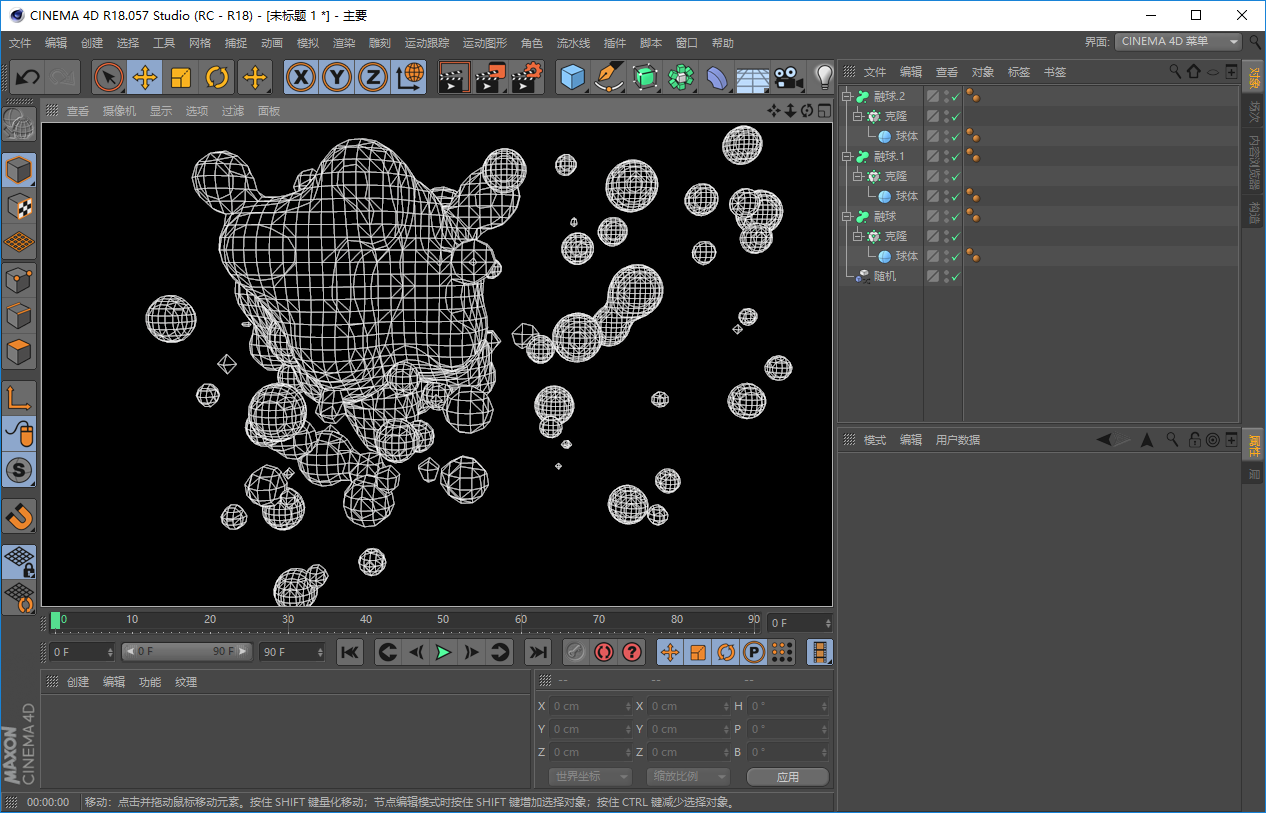The height and width of the screenshot is (813, 1266).
Task: Collapse the 融球.2 tree node
Action: click(x=846, y=97)
